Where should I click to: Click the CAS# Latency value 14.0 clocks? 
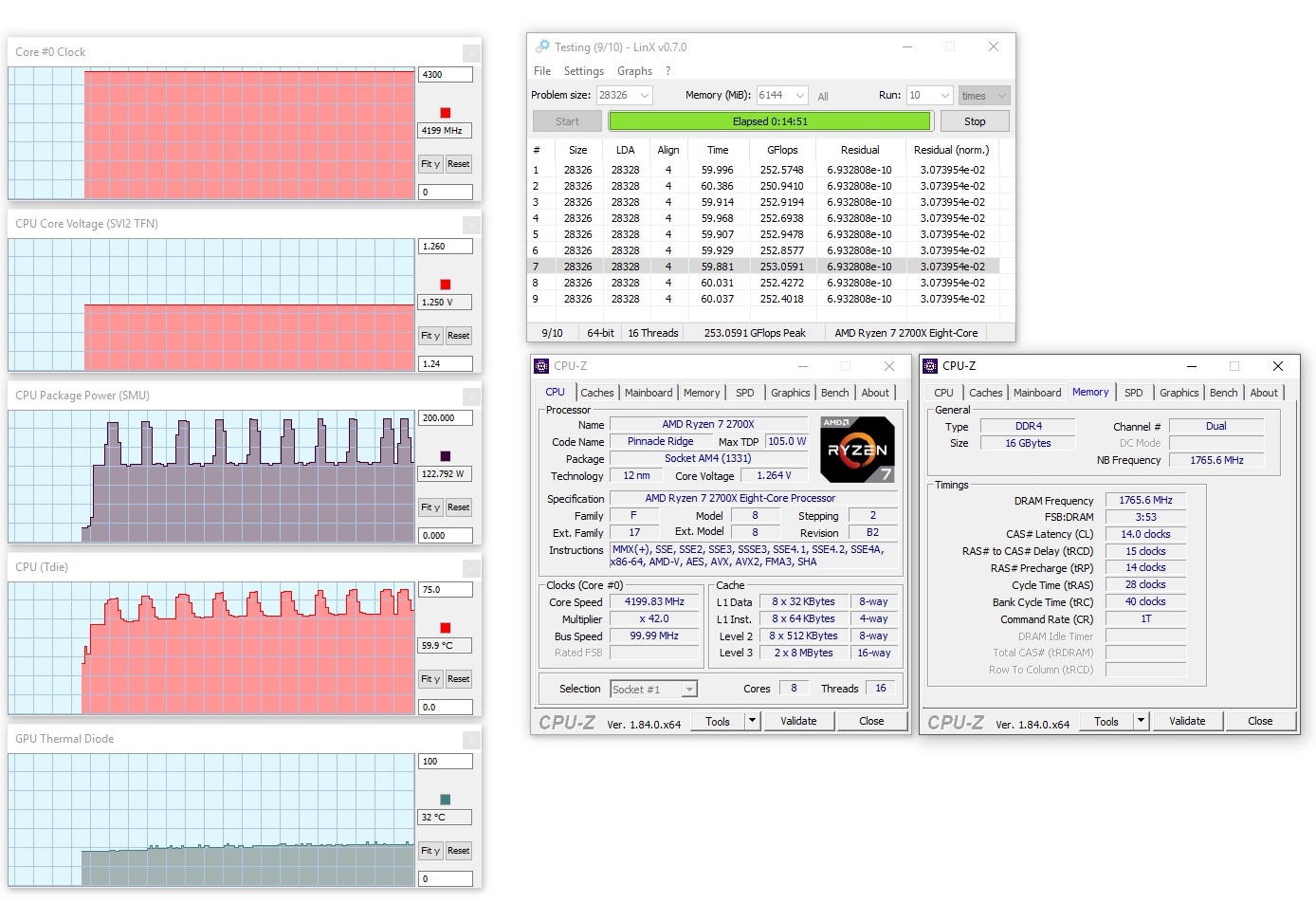coord(1145,535)
